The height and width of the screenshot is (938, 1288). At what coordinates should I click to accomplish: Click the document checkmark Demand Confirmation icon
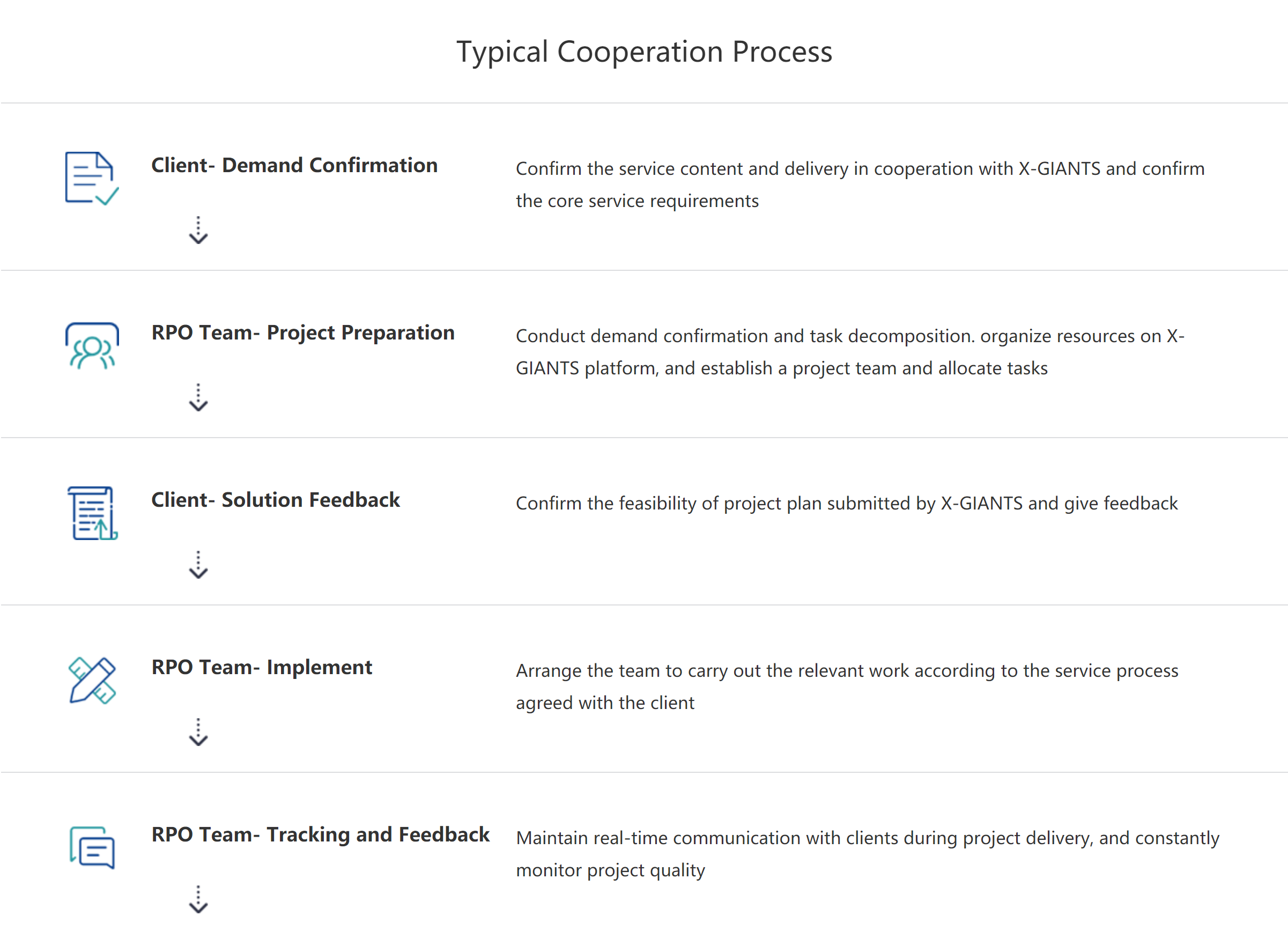92,179
